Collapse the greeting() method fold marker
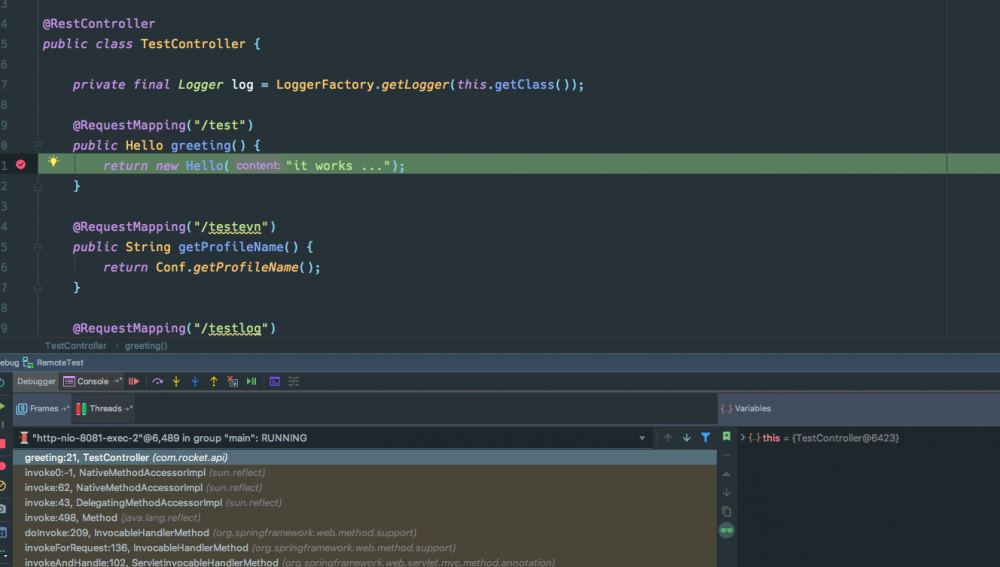 [37, 146]
